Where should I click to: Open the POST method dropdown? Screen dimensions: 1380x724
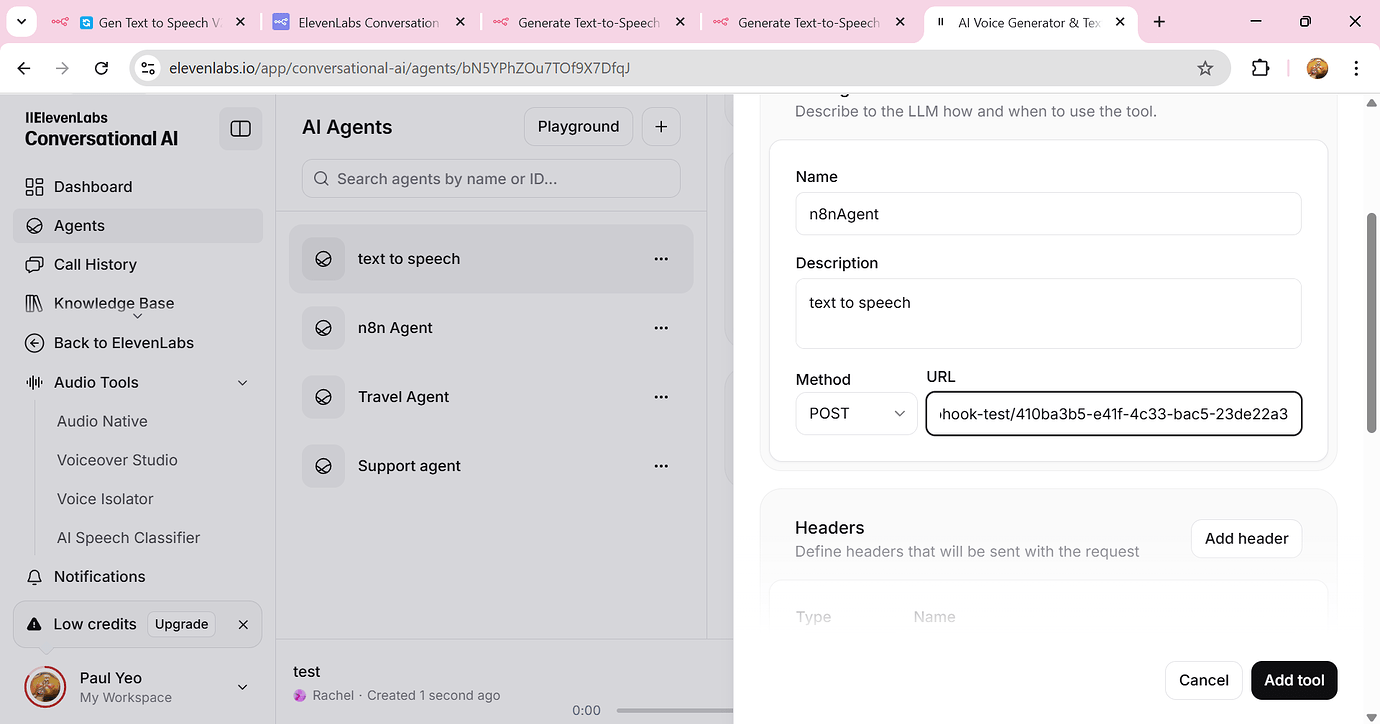coord(856,413)
